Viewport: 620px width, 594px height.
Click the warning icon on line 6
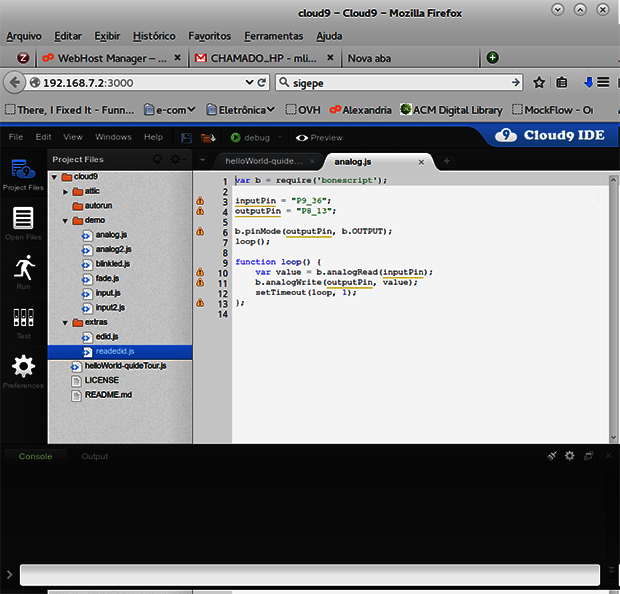[200, 231]
